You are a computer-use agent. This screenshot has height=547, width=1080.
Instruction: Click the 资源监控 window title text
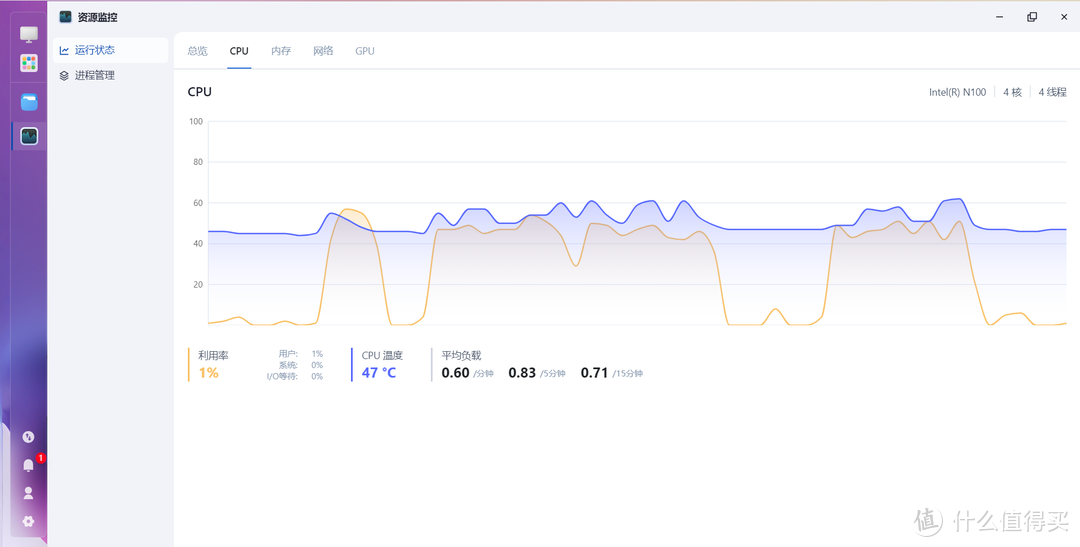[x=97, y=17]
